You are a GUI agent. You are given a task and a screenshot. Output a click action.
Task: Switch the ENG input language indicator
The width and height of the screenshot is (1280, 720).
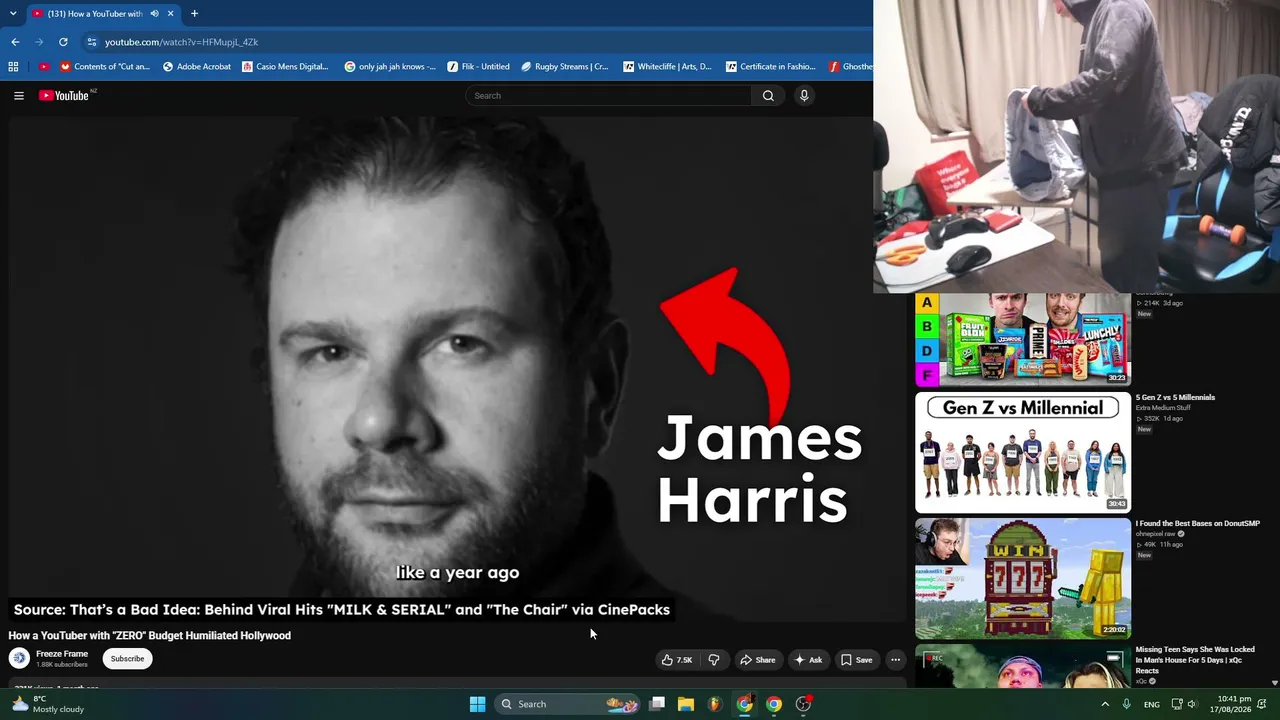point(1152,704)
